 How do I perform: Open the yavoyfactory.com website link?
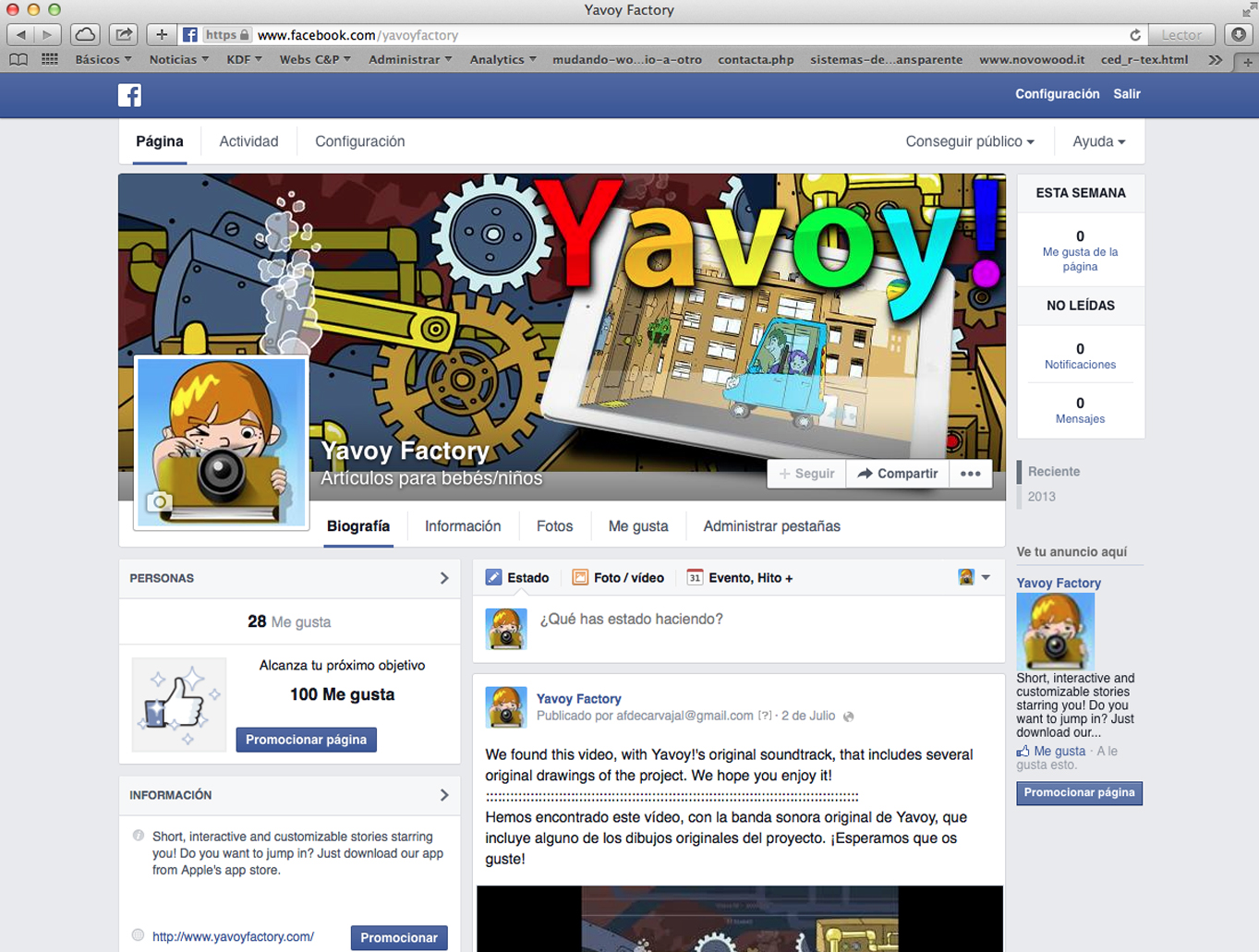click(233, 936)
